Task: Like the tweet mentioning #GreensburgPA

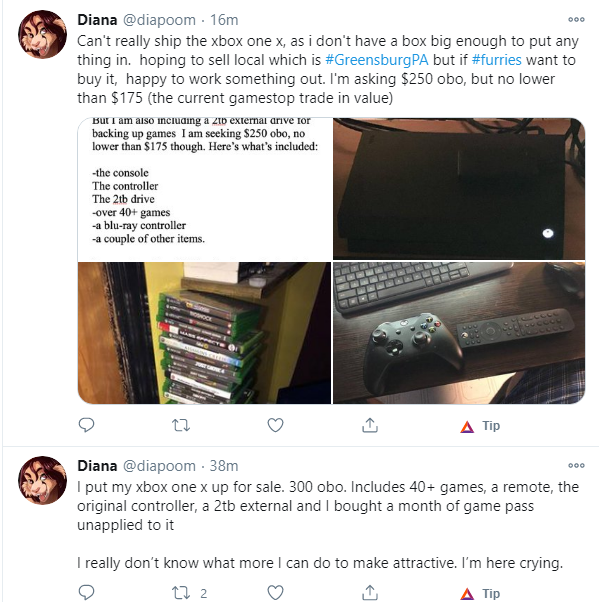Action: point(275,425)
